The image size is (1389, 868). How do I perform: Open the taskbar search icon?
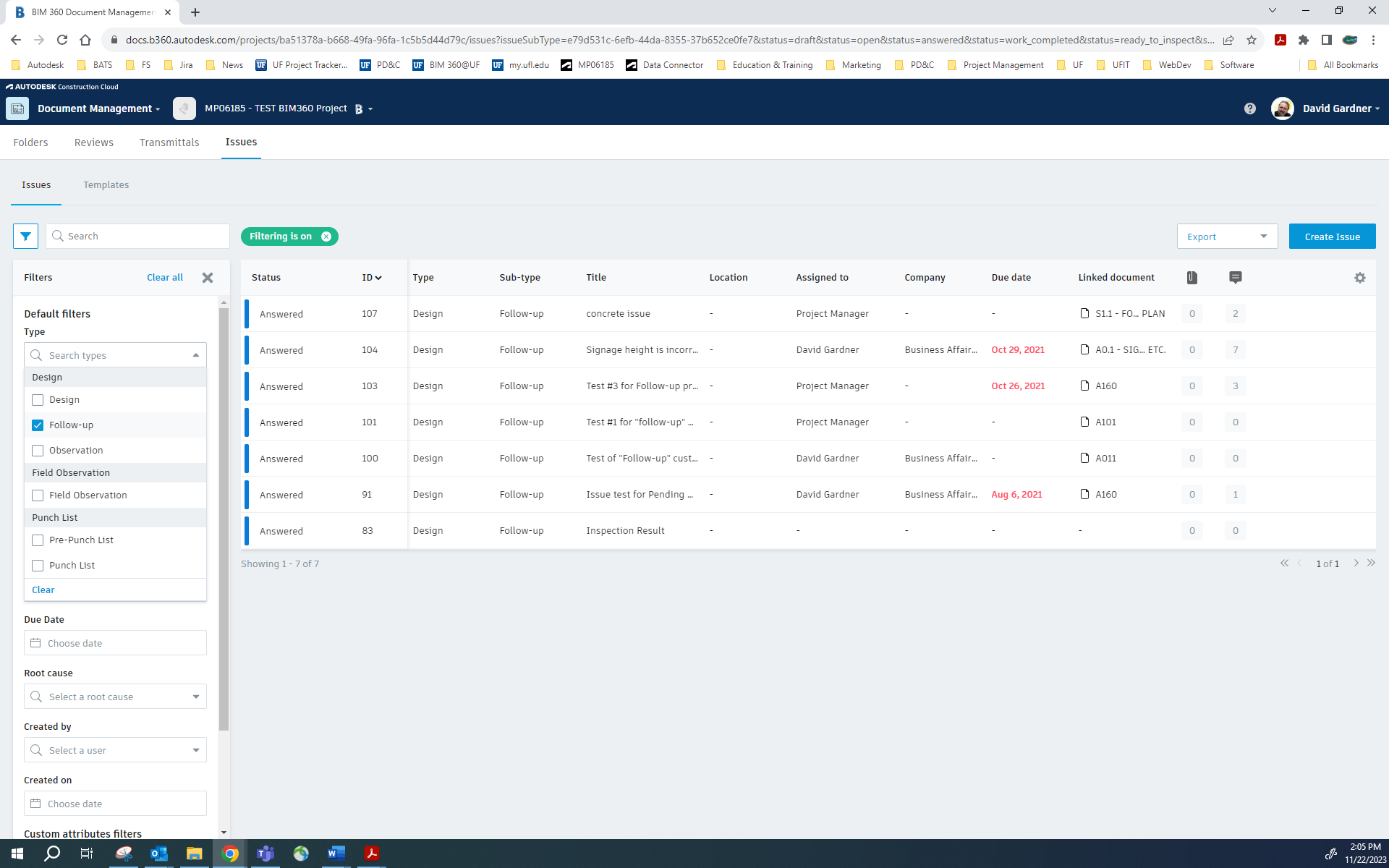click(52, 854)
